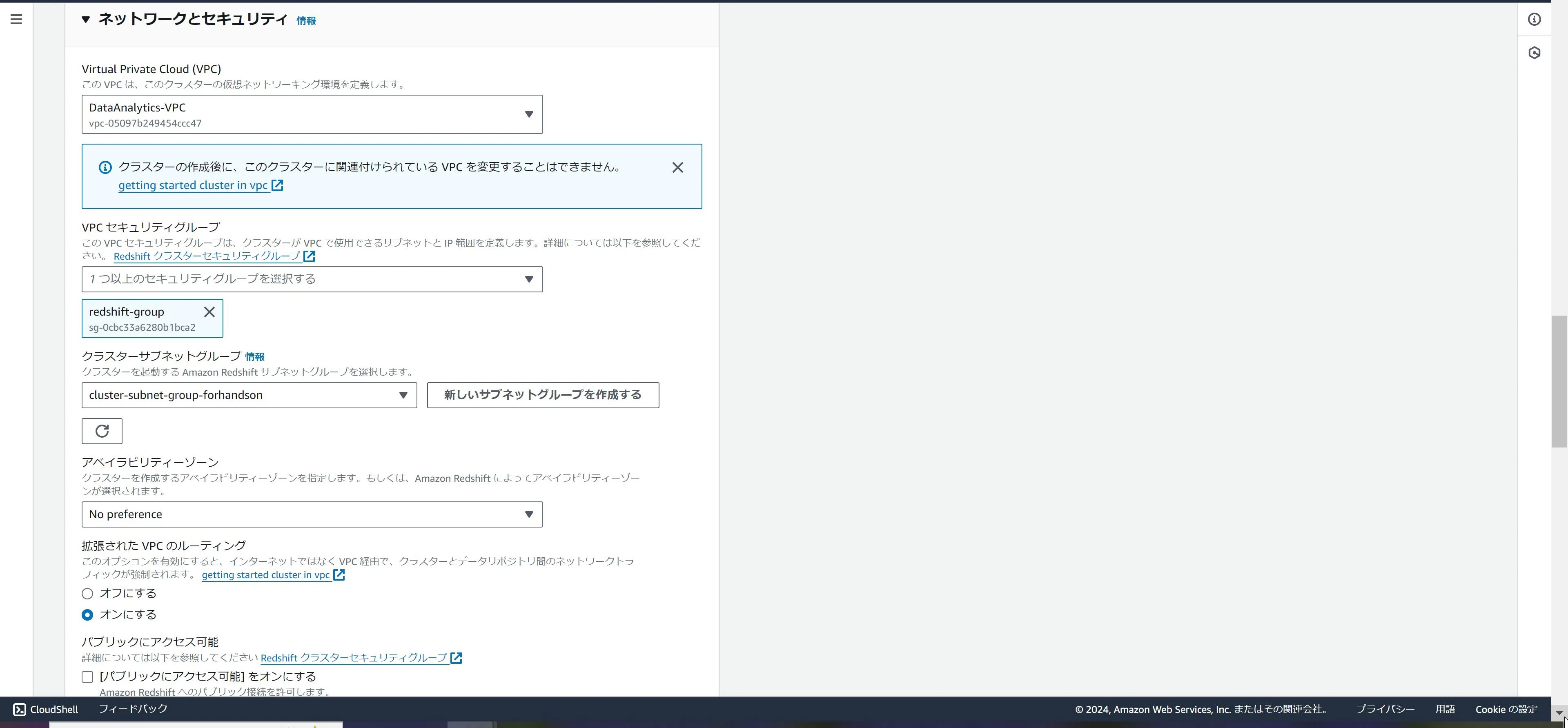Click 情報 link next to クラスターサブネットグループ
This screenshot has width=1568, height=728.
tap(255, 357)
